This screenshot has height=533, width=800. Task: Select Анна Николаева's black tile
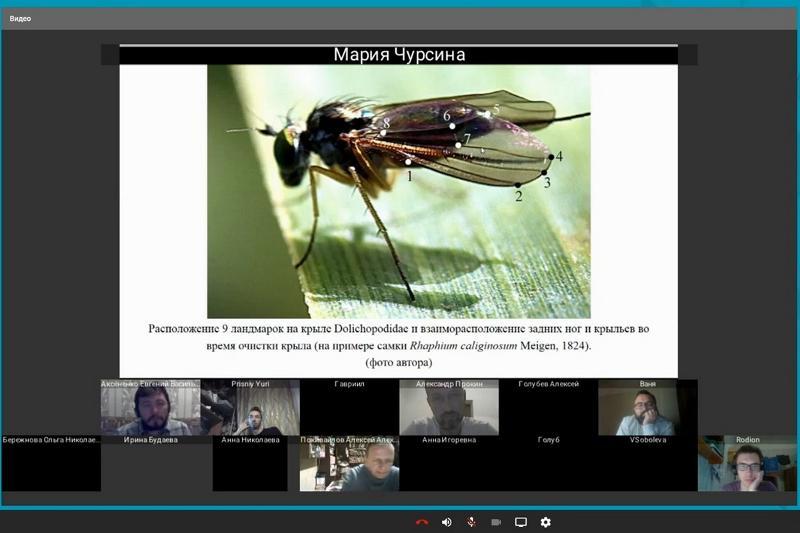click(x=250, y=464)
